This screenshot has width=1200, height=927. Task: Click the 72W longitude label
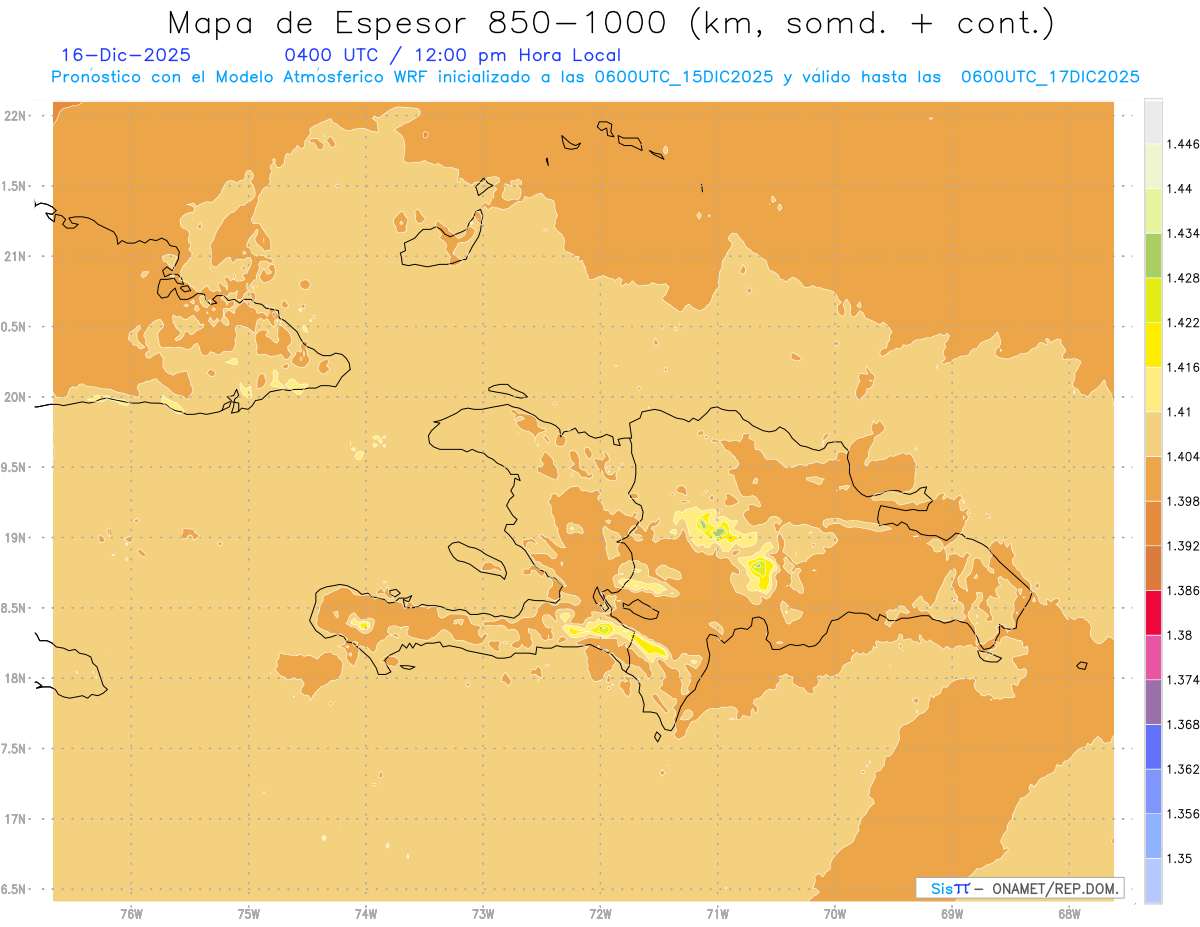tap(600, 913)
